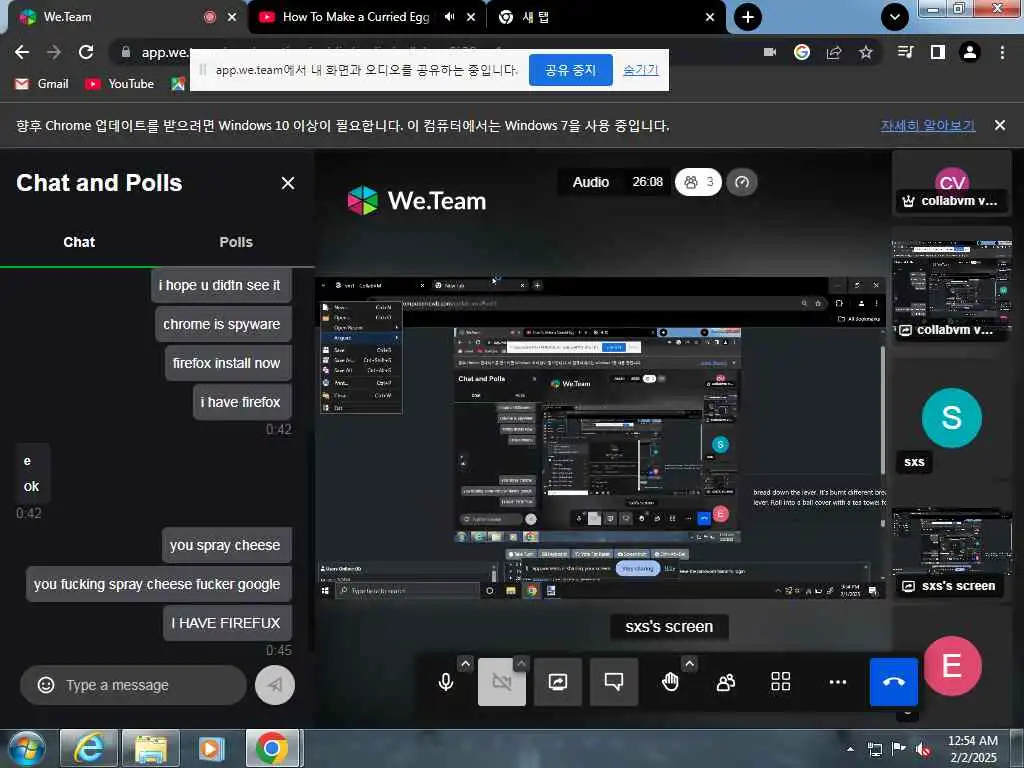Open the Chrome three-dot menu
The width and height of the screenshot is (1024, 768).
point(1002,52)
